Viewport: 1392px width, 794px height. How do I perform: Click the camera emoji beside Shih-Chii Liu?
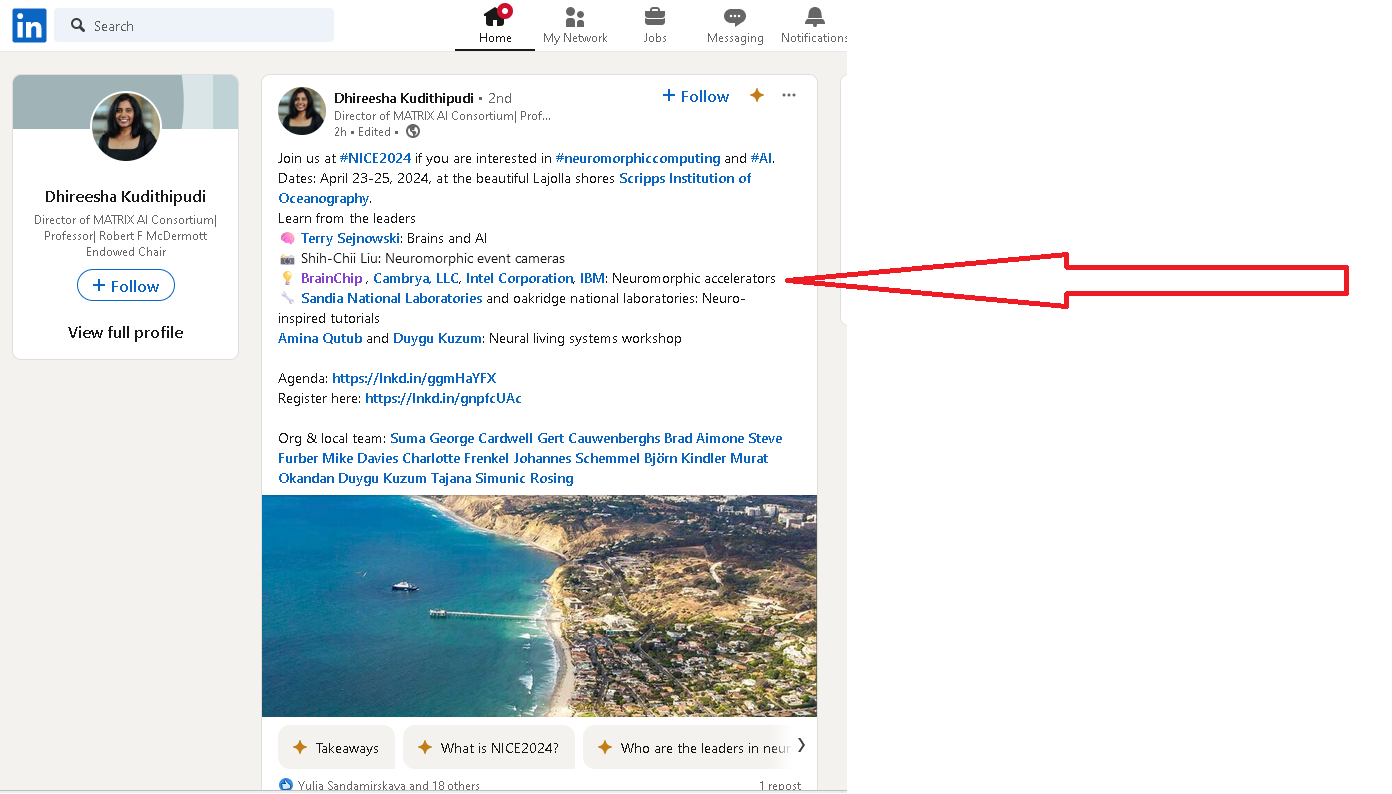point(287,258)
